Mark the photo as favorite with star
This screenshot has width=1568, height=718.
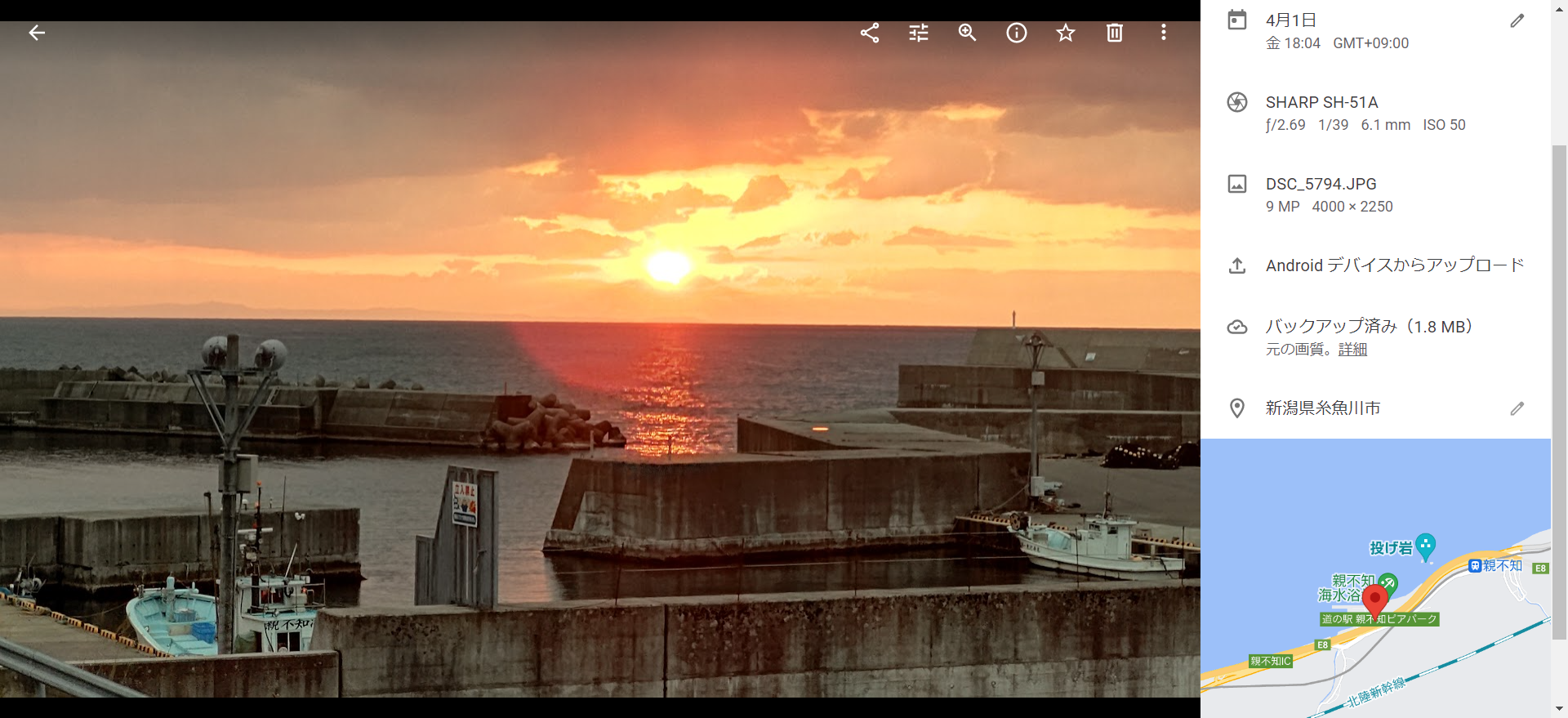click(1066, 33)
